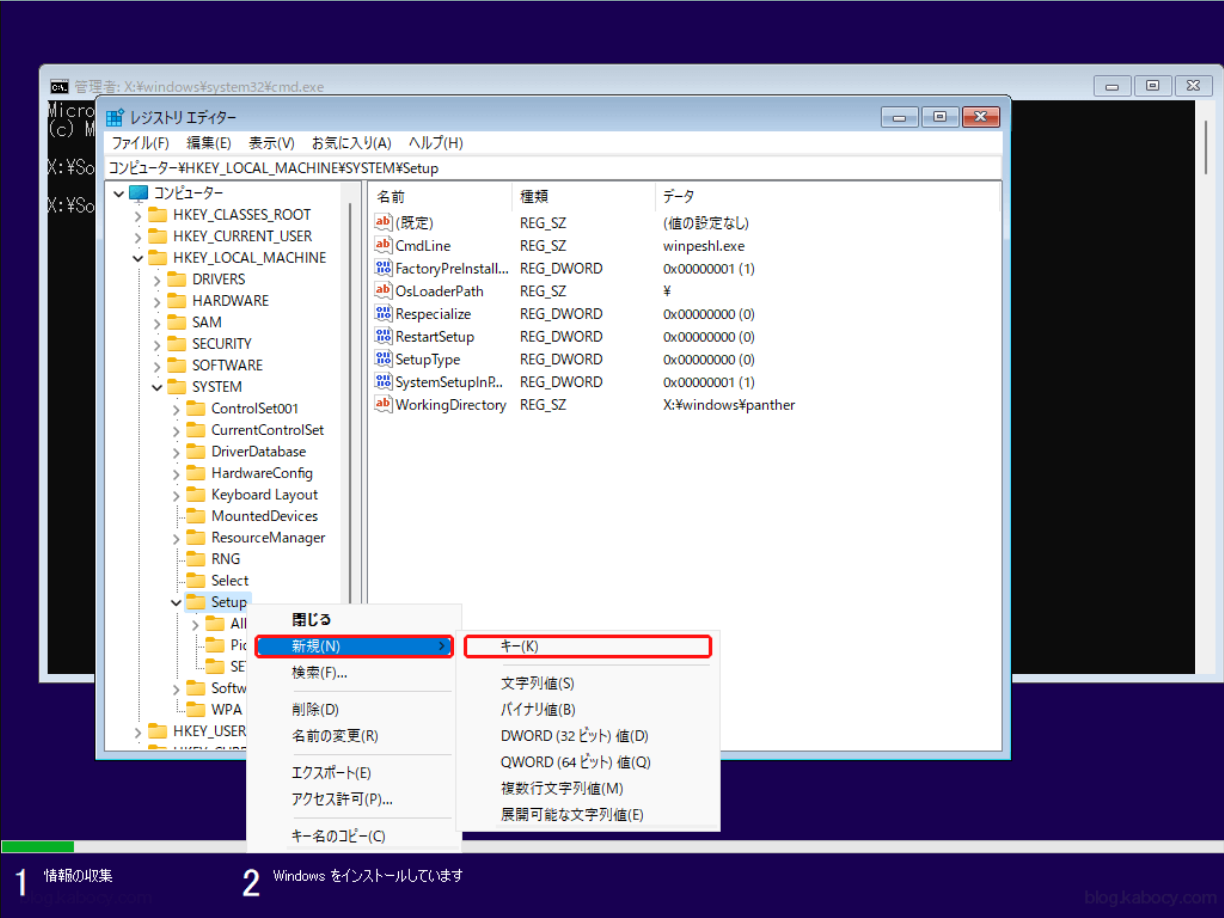Click the cmd.exe window title icon
Screen dimensions: 1224x918
click(59, 86)
